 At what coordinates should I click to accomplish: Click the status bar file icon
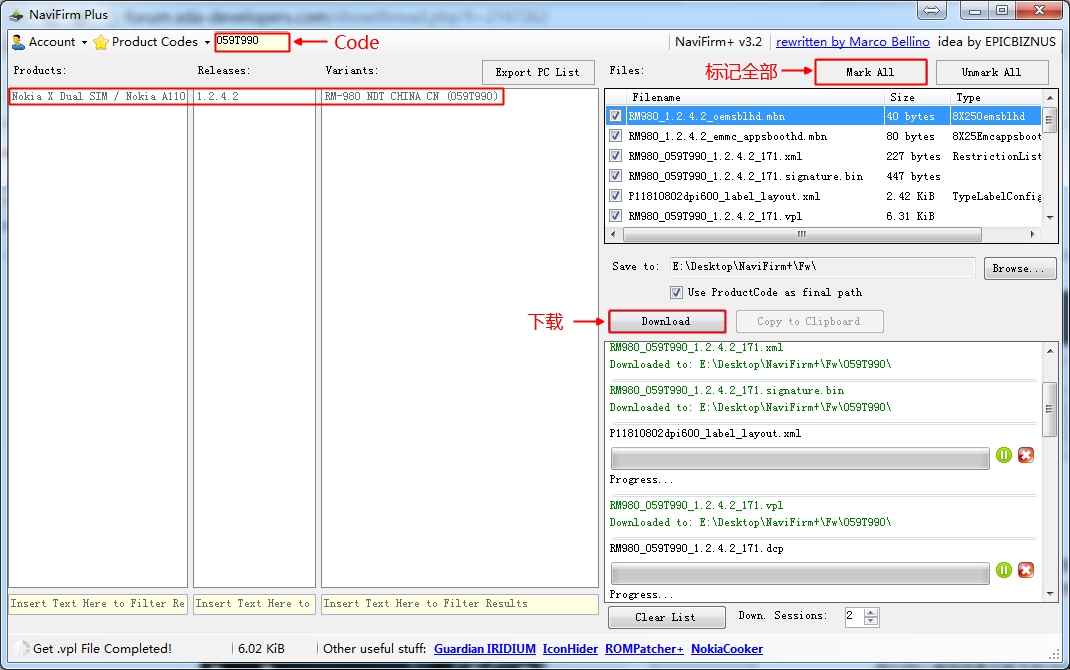21,649
